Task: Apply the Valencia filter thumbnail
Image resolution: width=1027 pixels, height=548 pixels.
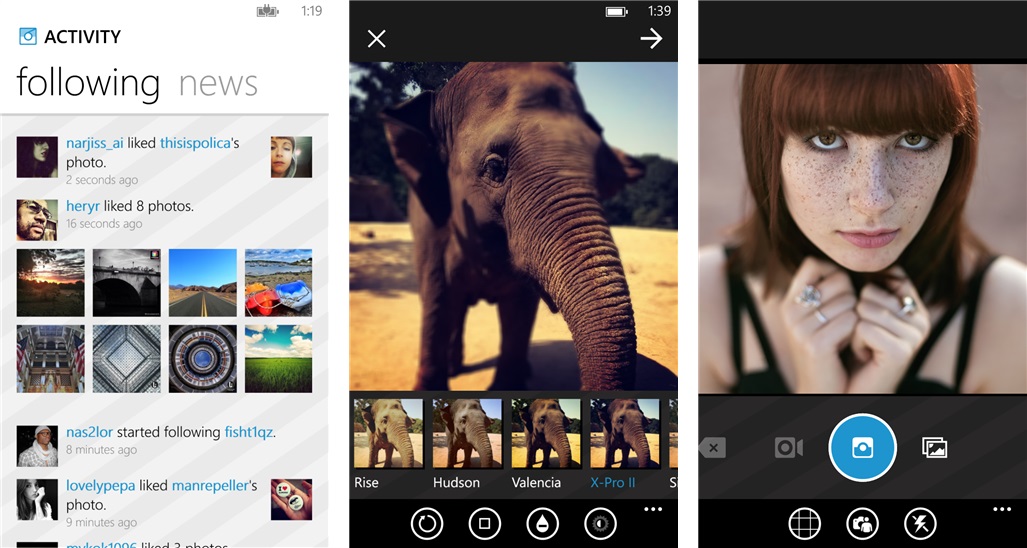Action: pos(546,433)
